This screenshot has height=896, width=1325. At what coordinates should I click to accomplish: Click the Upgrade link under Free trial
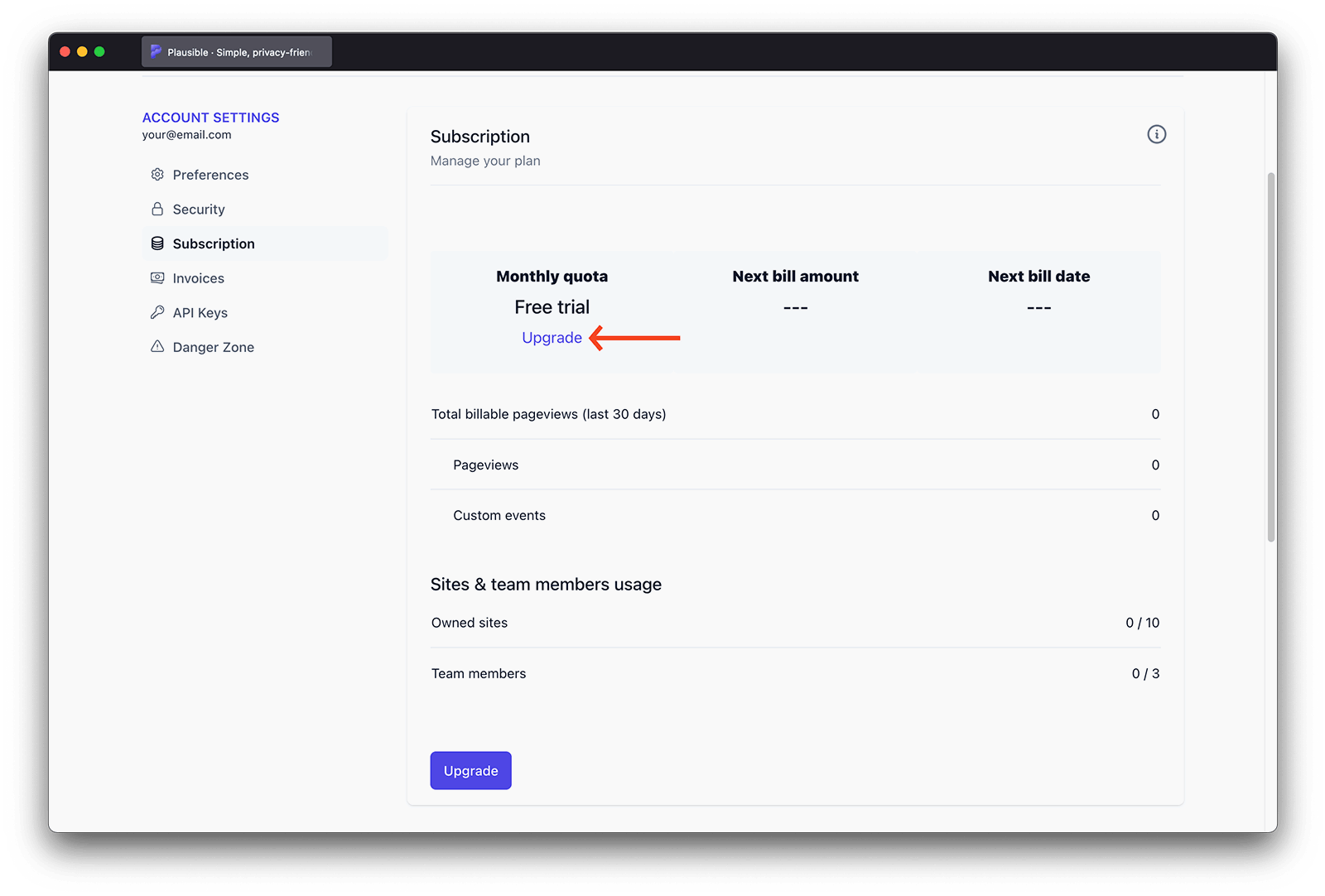552,337
